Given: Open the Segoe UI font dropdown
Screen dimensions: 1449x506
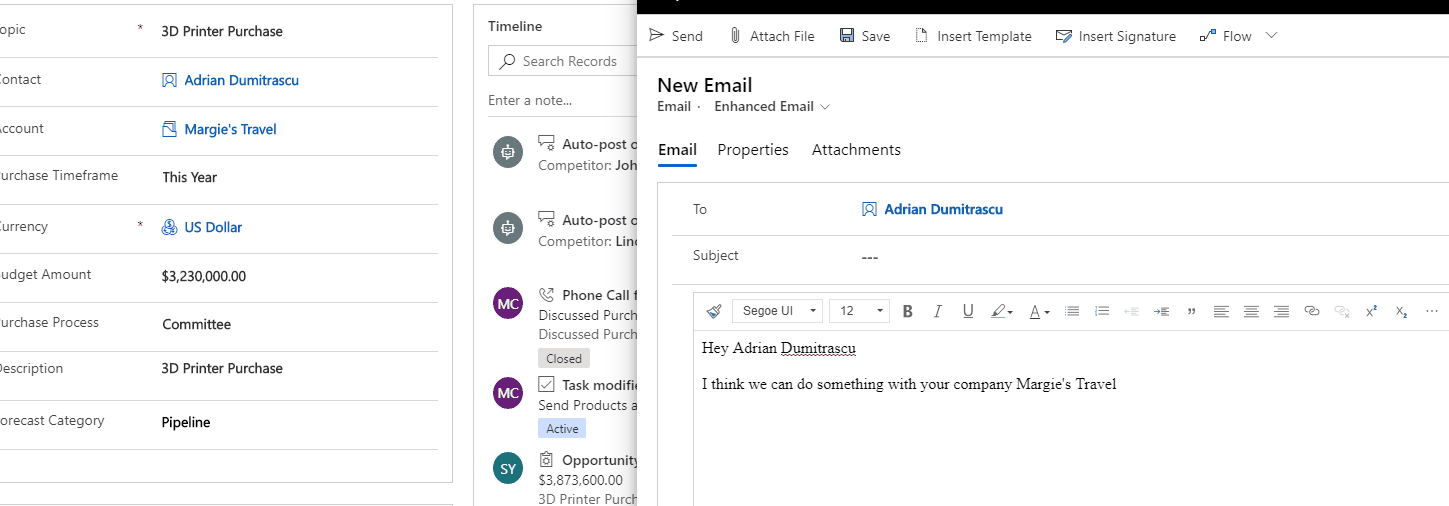Looking at the screenshot, I should tap(777, 311).
